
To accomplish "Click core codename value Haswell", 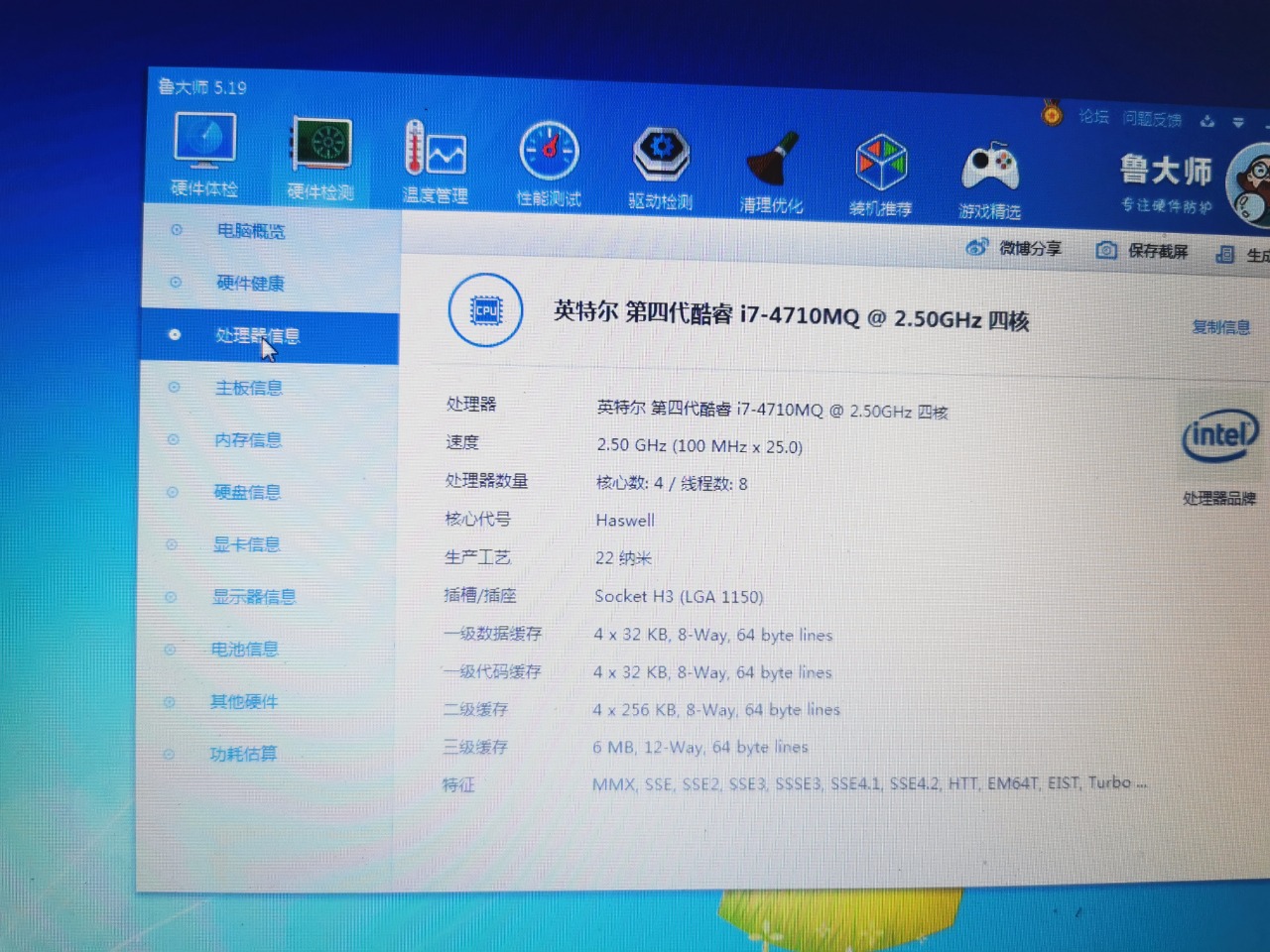I will coord(625,521).
